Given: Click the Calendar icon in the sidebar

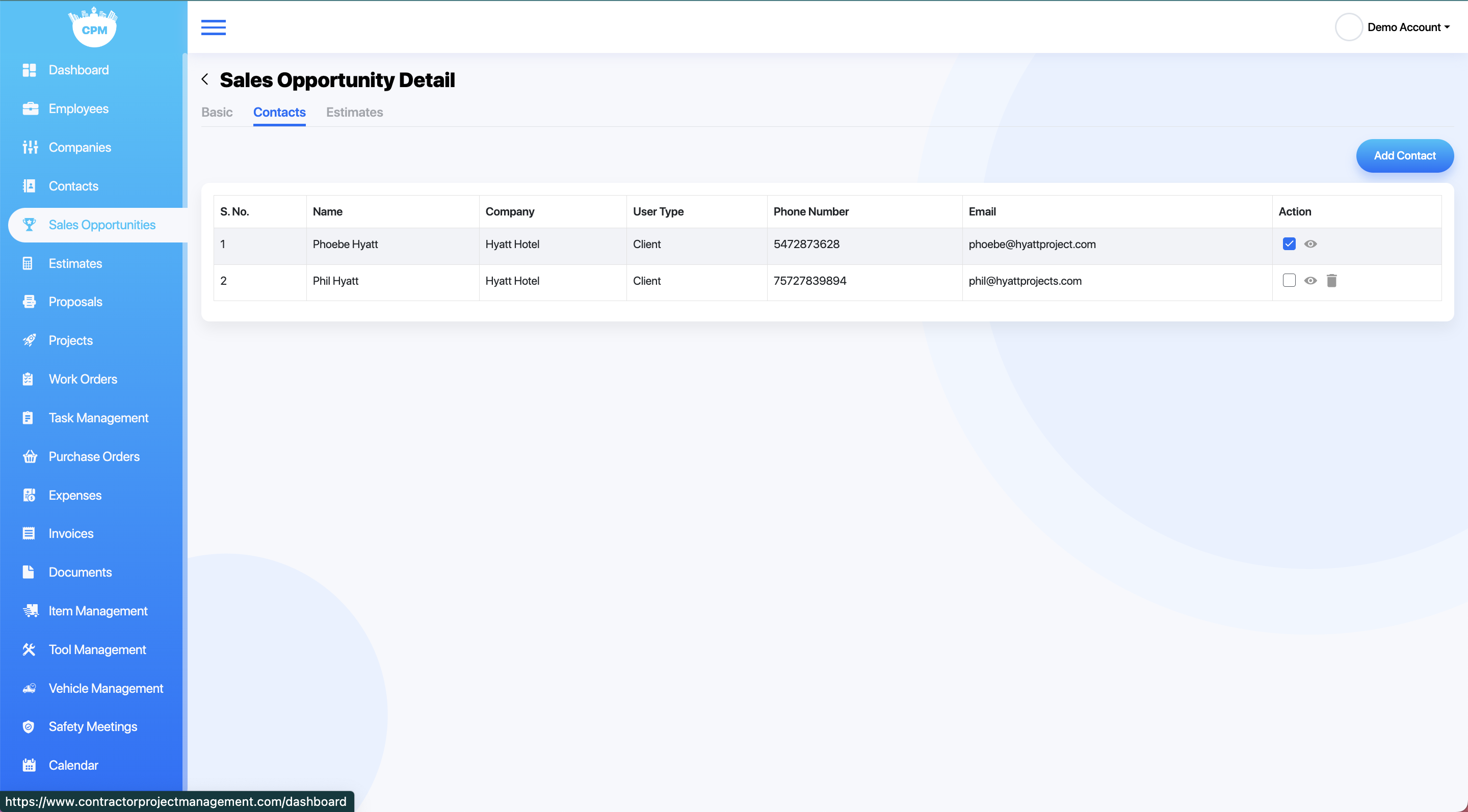Looking at the screenshot, I should 29,765.
